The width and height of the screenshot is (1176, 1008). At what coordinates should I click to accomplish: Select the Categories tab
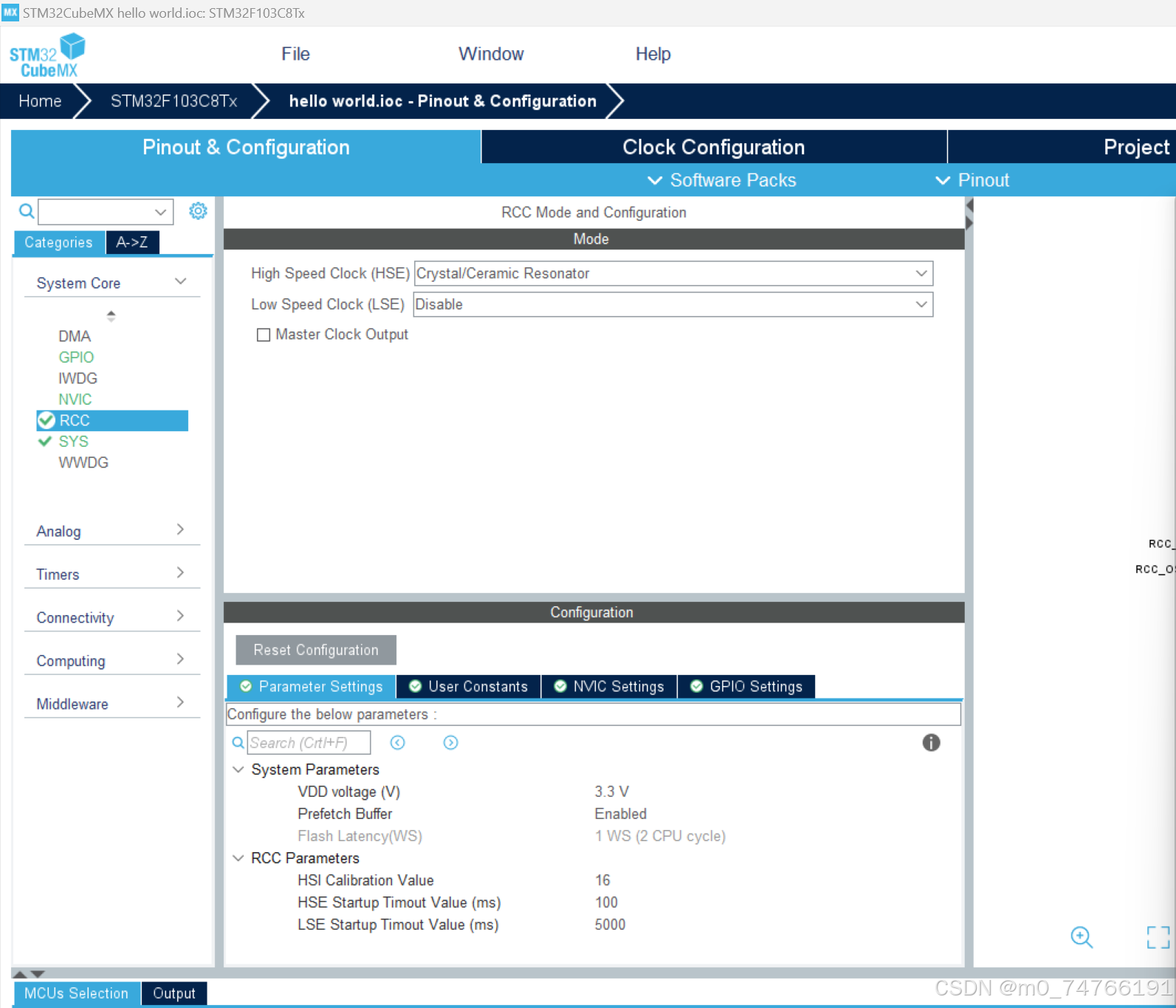coord(58,242)
